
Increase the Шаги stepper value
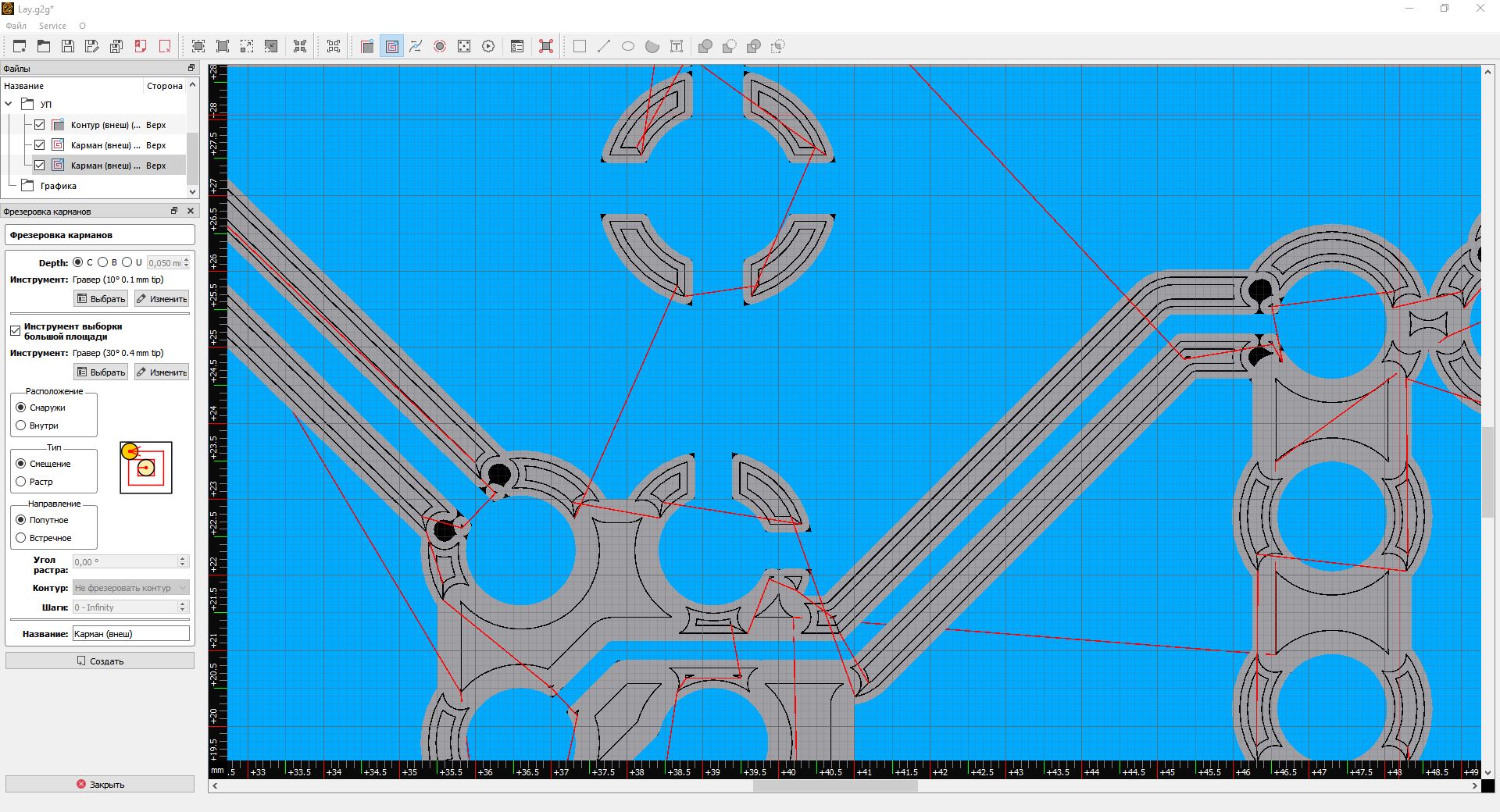coord(183,604)
